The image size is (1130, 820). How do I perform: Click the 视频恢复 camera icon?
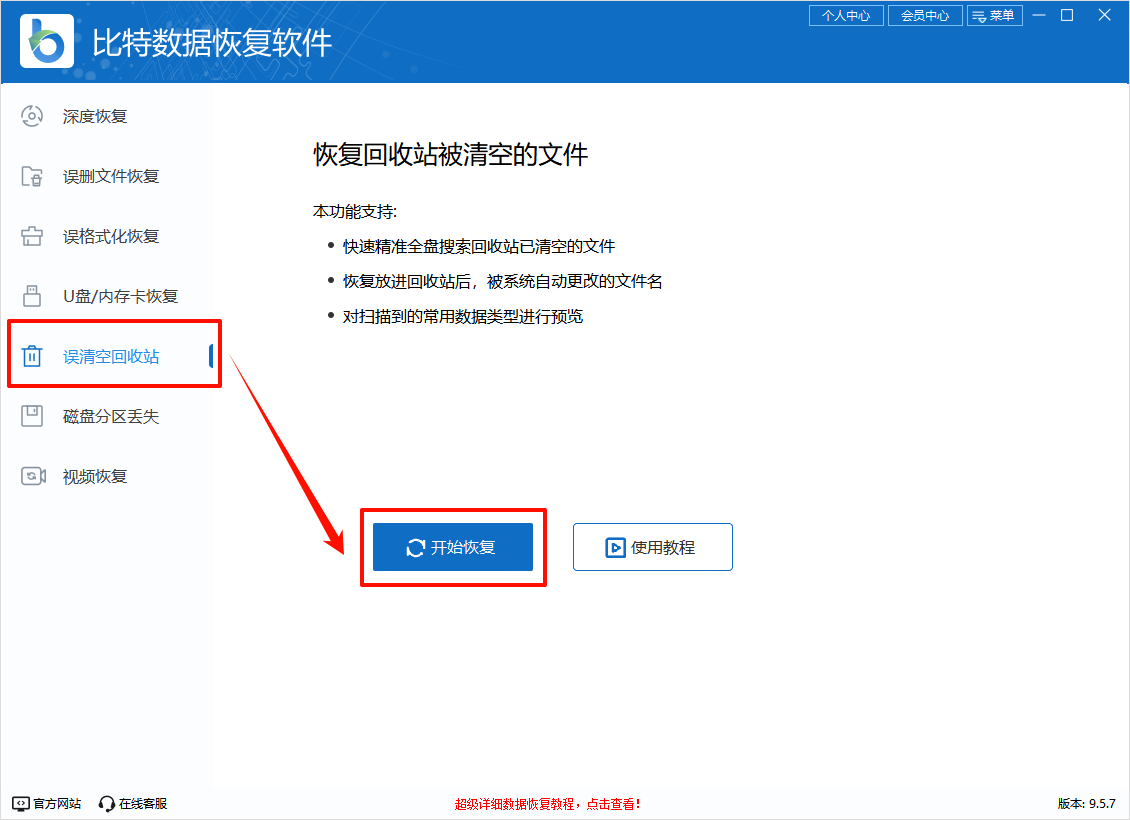coord(33,476)
